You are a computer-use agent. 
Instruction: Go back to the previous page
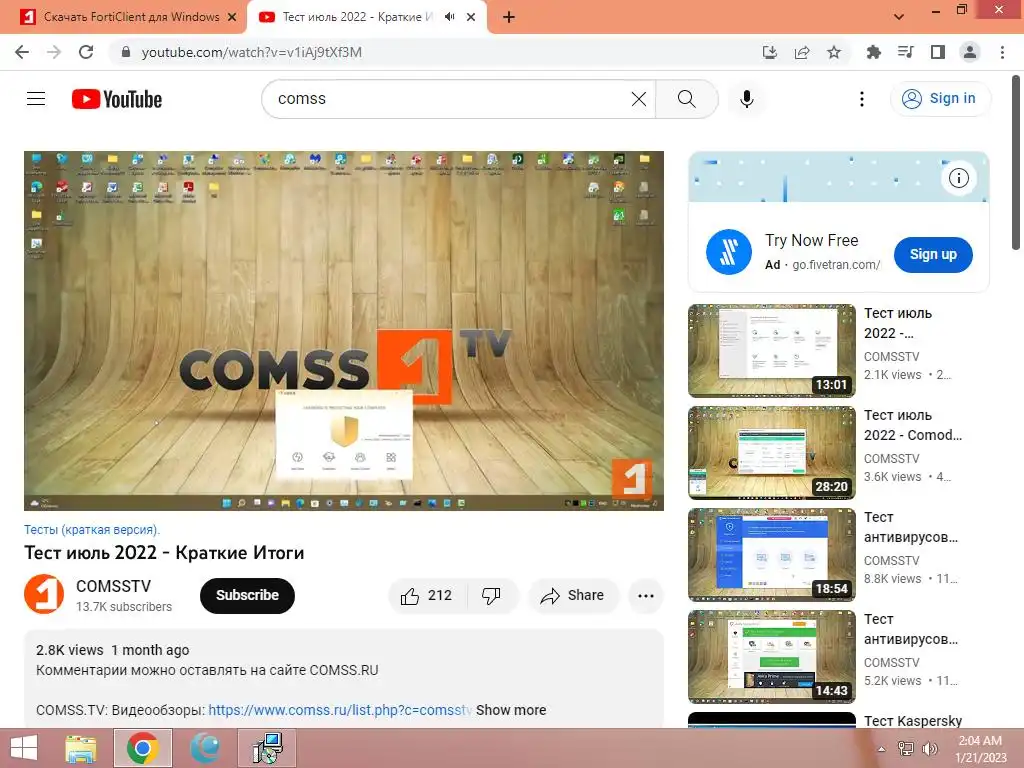tap(22, 52)
